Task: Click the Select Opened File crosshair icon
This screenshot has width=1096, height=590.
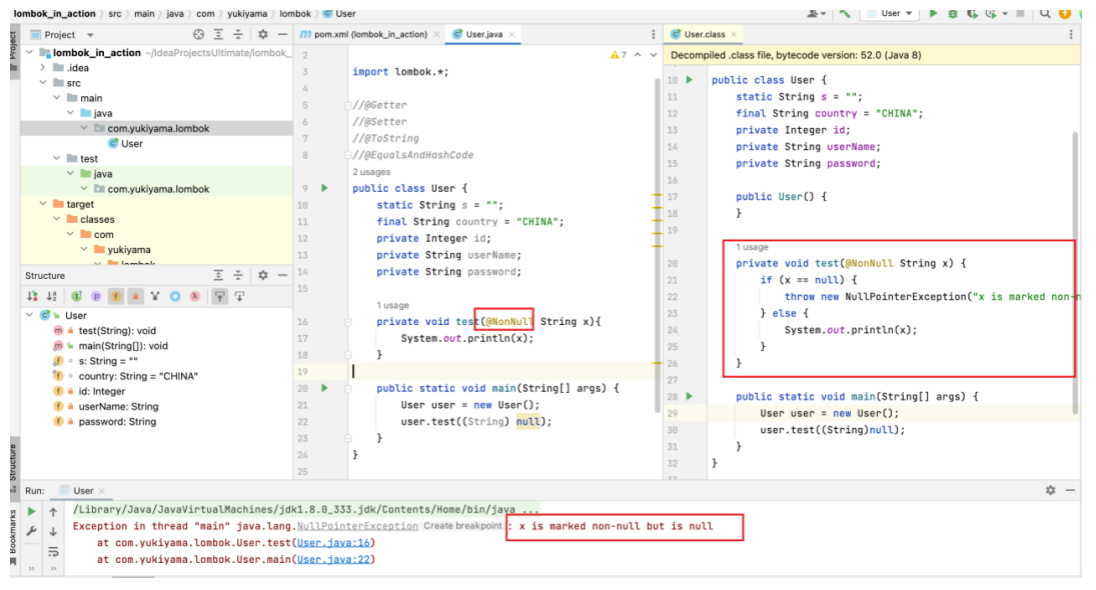Action: [199, 34]
